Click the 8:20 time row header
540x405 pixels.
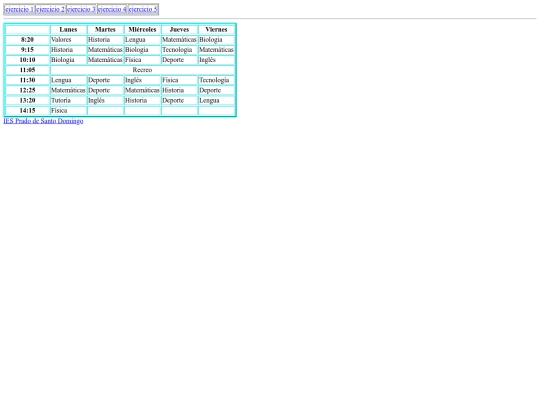(27, 40)
